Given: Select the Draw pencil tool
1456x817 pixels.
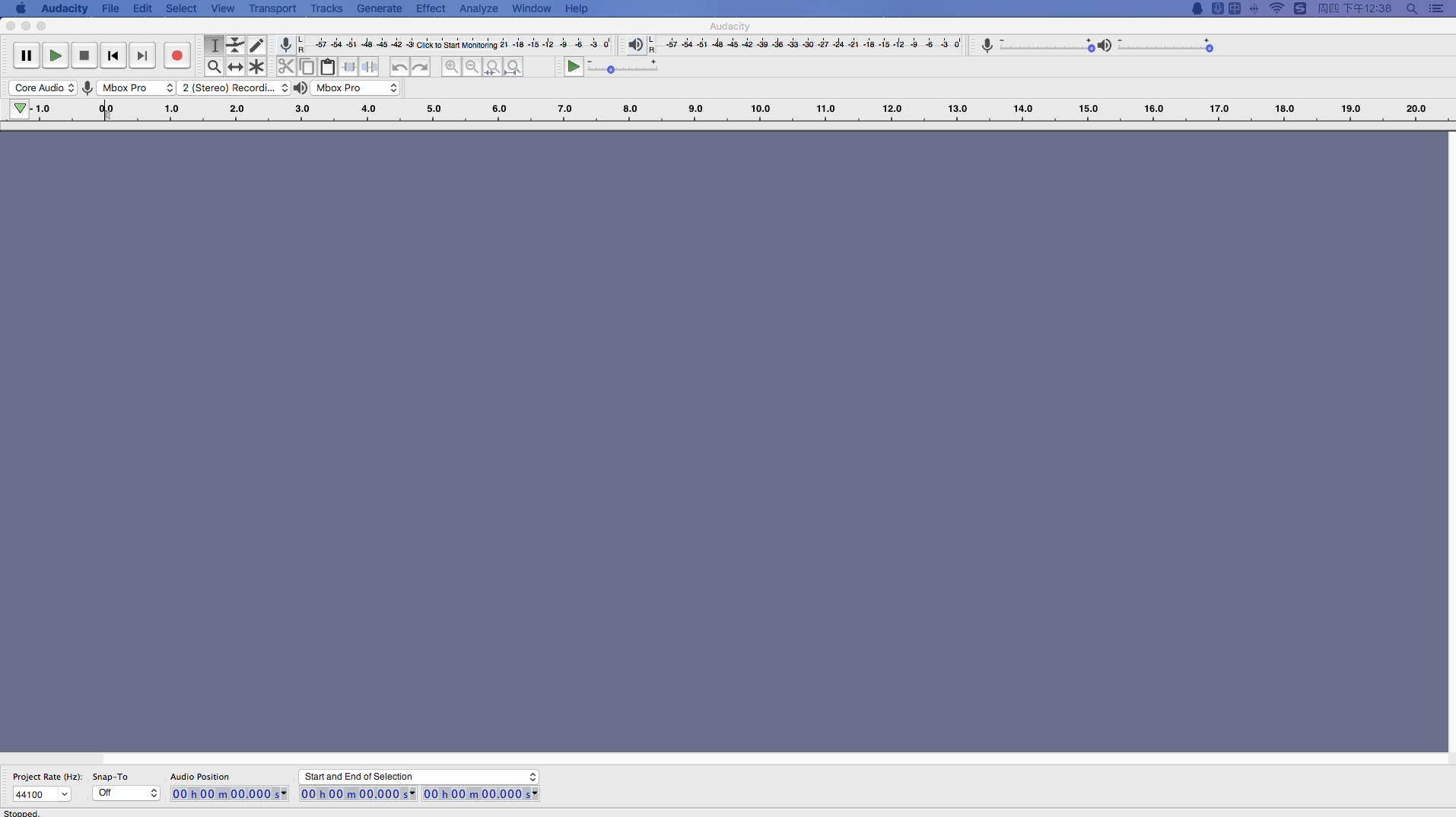Looking at the screenshot, I should click(x=256, y=46).
